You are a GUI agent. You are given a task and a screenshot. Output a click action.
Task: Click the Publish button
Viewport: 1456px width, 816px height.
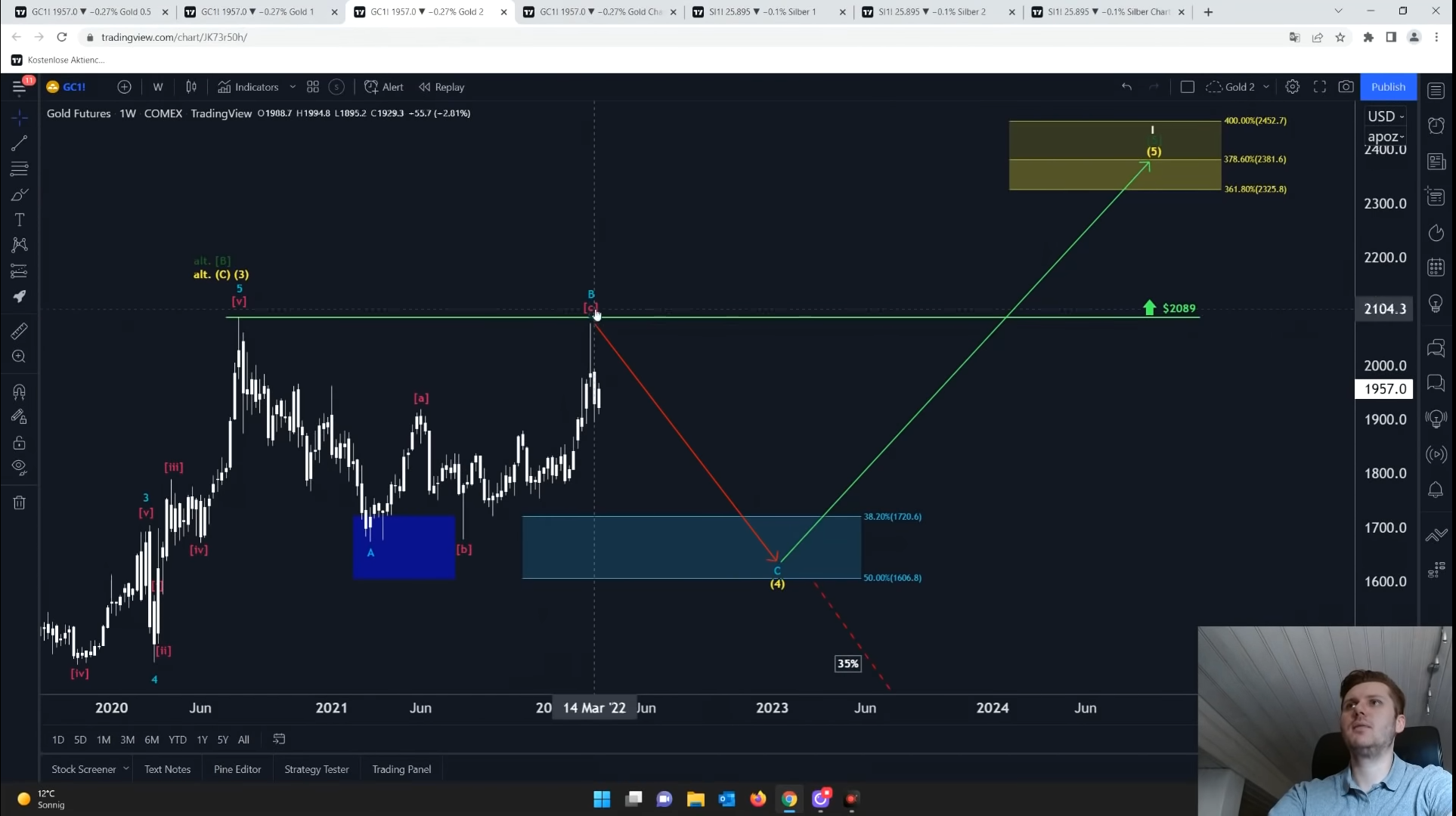click(x=1388, y=87)
